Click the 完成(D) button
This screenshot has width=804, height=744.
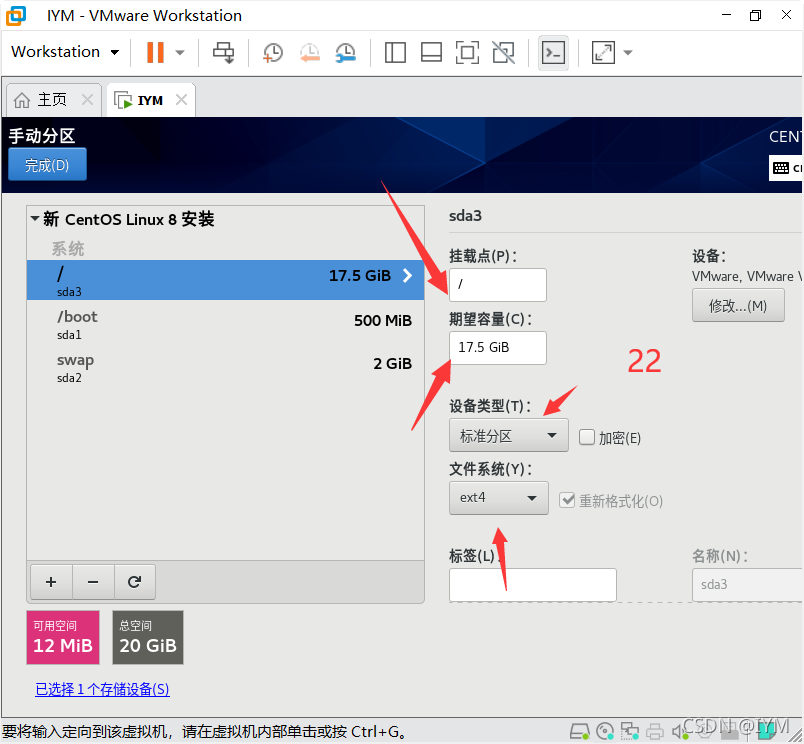coord(47,165)
